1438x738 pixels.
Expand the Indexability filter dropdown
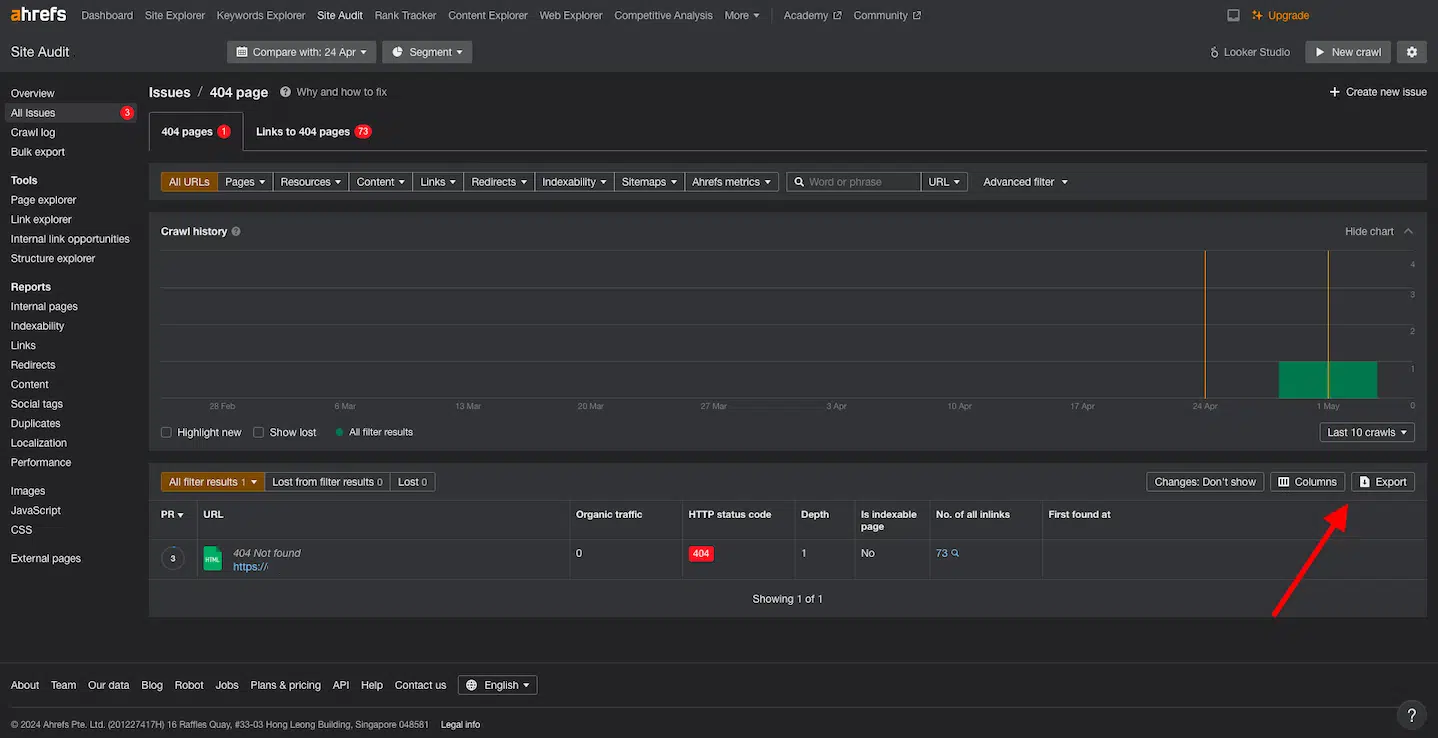(x=574, y=182)
